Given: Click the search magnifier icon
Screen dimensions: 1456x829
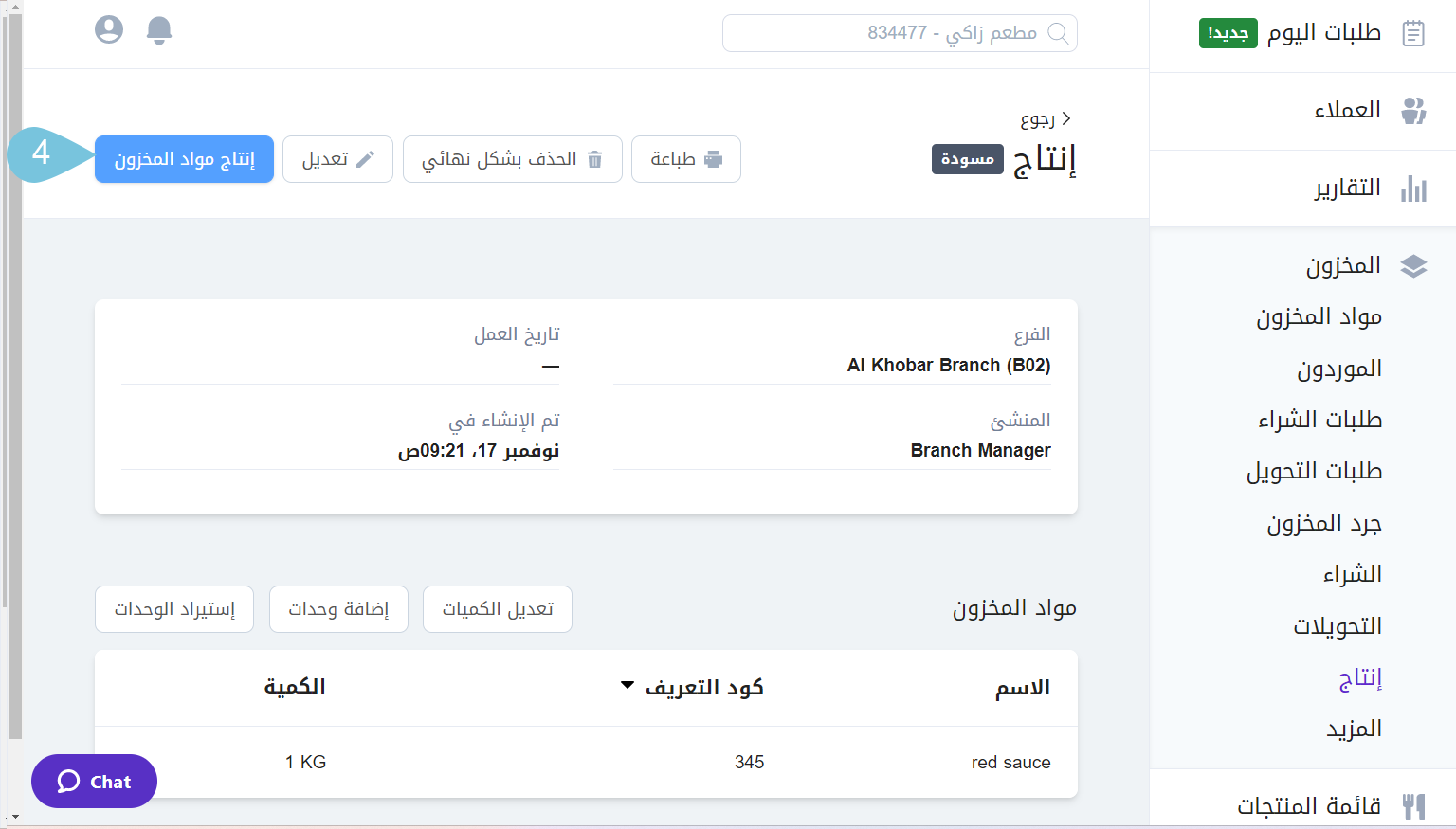Looking at the screenshot, I should (x=1058, y=34).
